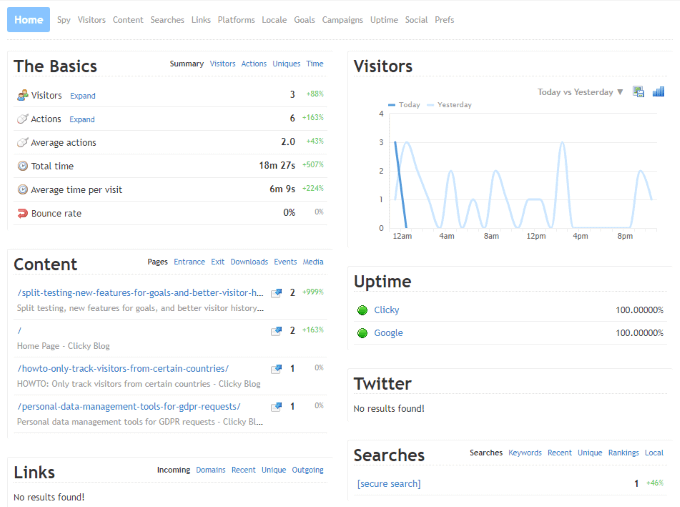Image resolution: width=680 pixels, height=507 pixels.
Task: Open the Google uptime monitor link
Action: coord(388,333)
